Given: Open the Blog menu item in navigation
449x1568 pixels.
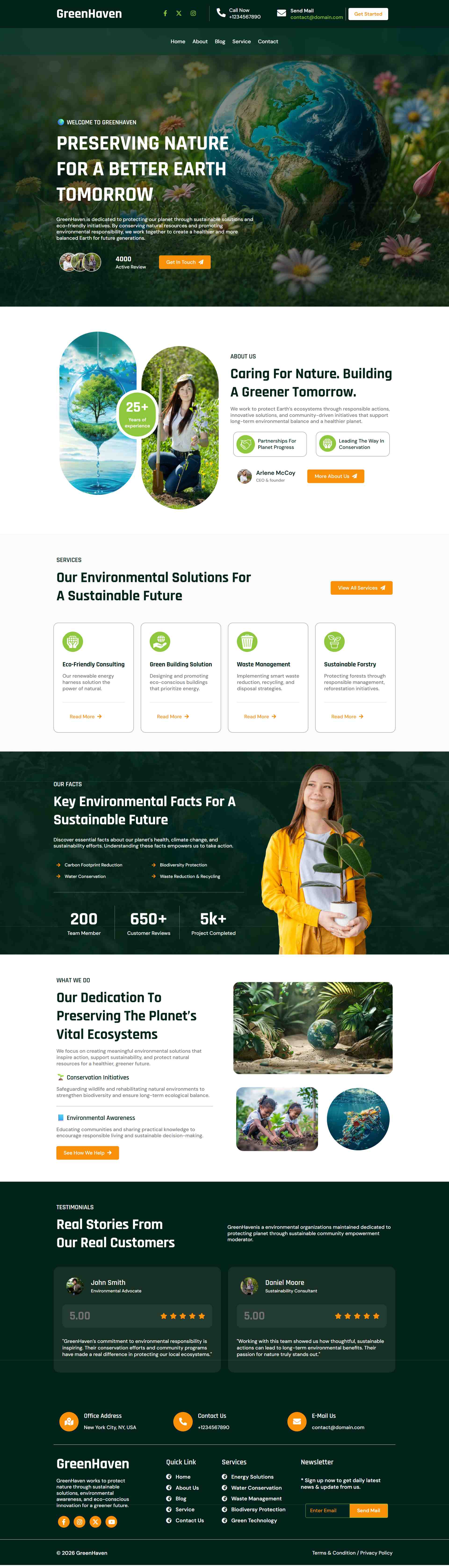Looking at the screenshot, I should point(220,41).
